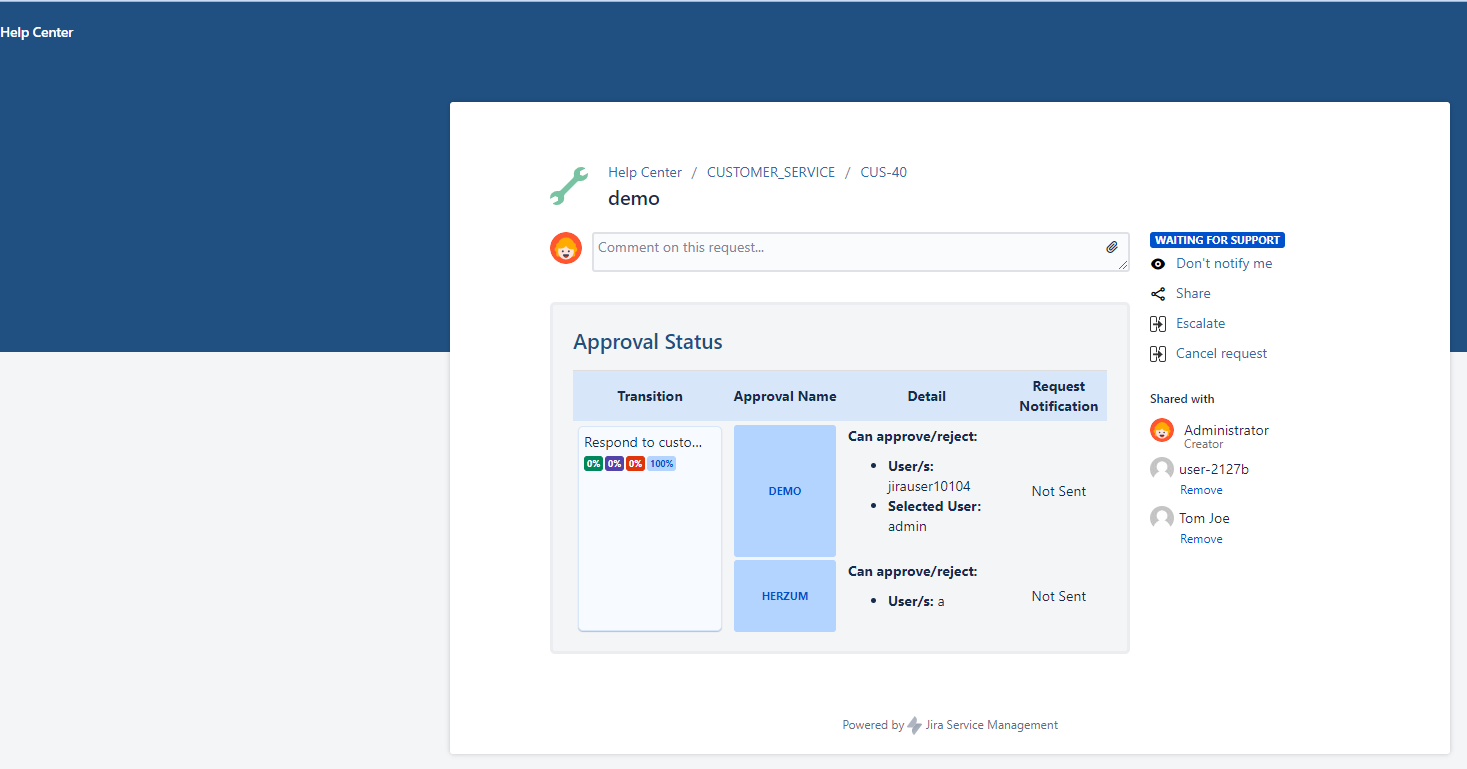Click the green wrench request type icon
Image resolution: width=1467 pixels, height=769 pixels.
click(x=569, y=187)
